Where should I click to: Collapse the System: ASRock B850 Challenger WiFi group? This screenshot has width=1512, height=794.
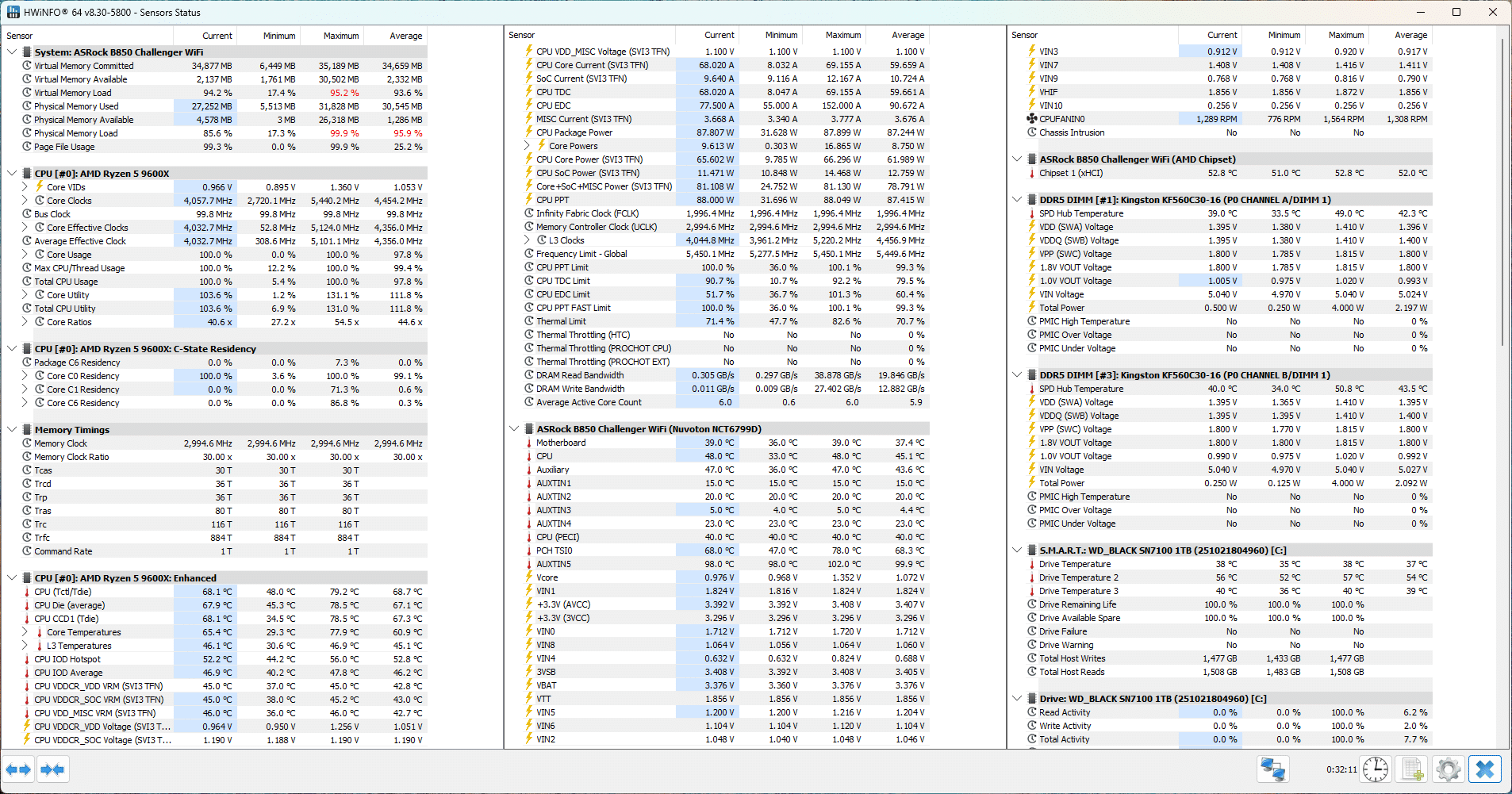pyautogui.click(x=12, y=52)
